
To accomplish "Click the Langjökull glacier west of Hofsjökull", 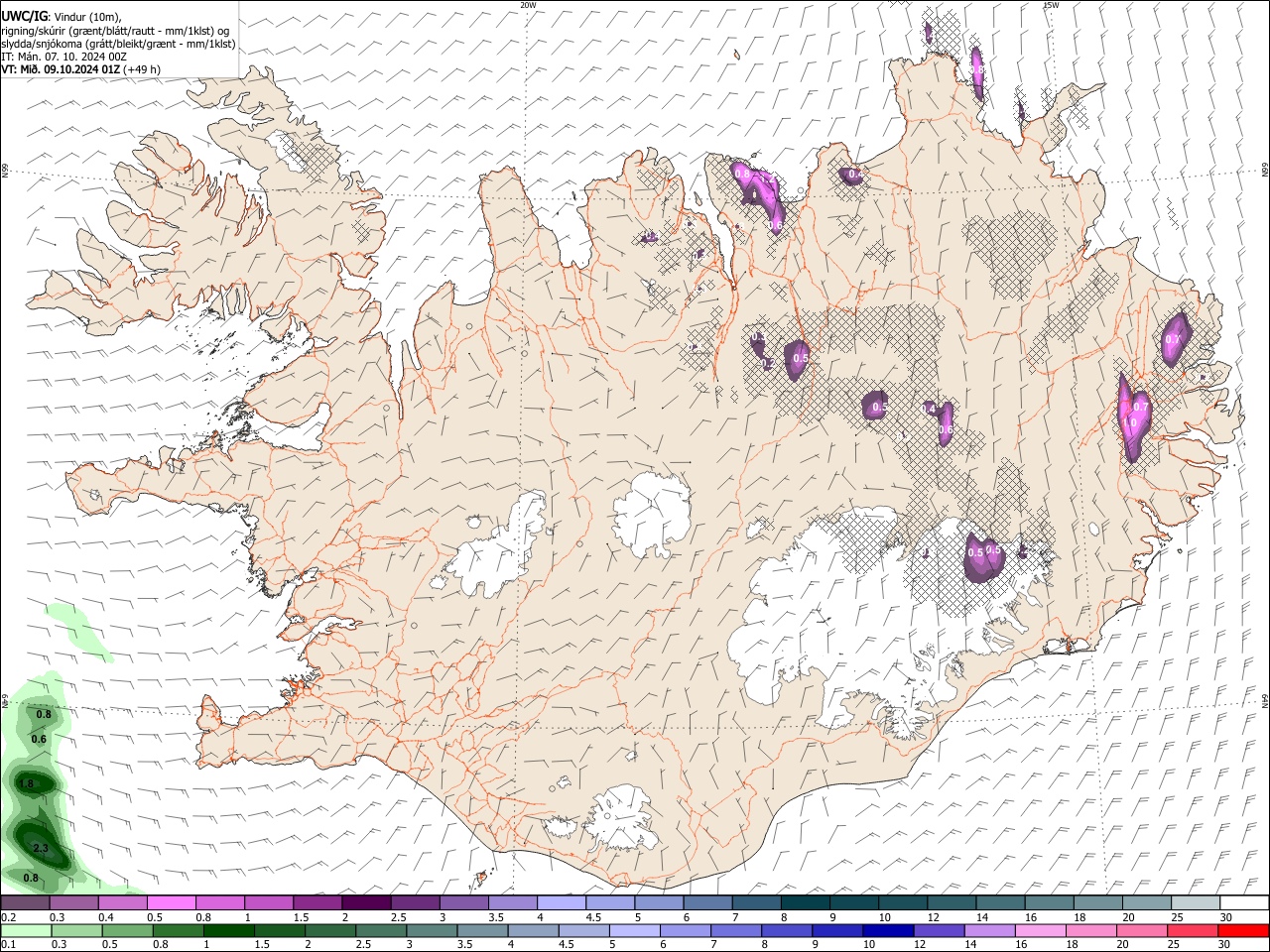I will pyautogui.click(x=496, y=547).
